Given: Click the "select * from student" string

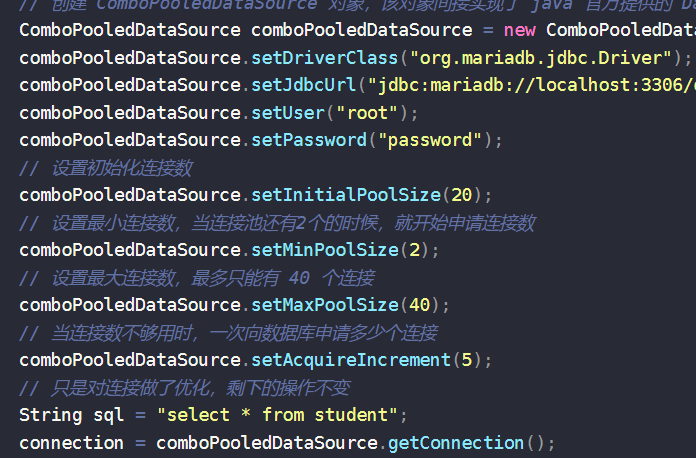Looking at the screenshot, I should point(276,414).
